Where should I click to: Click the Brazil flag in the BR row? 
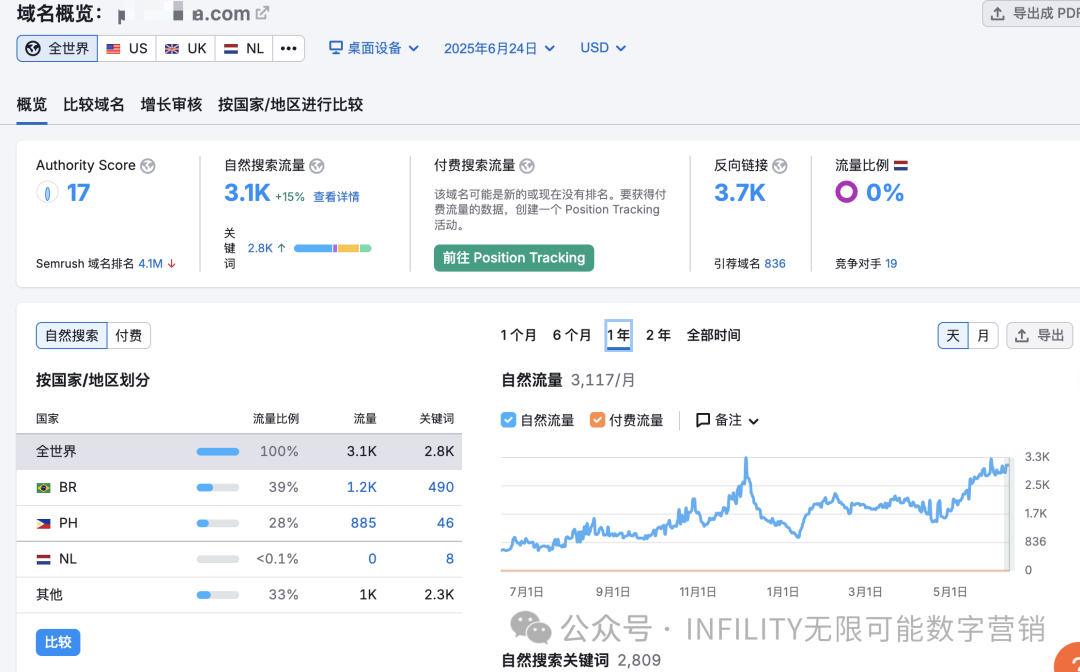click(x=43, y=487)
